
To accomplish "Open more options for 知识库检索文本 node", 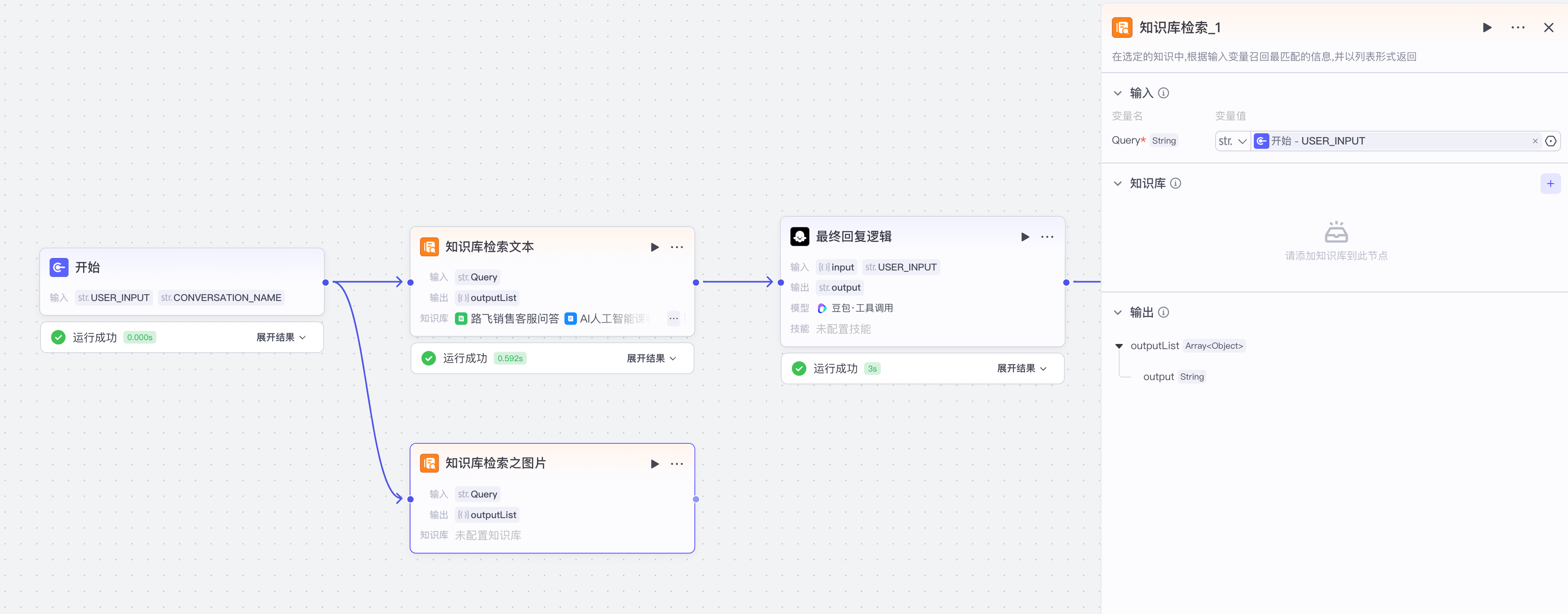I will (676, 247).
